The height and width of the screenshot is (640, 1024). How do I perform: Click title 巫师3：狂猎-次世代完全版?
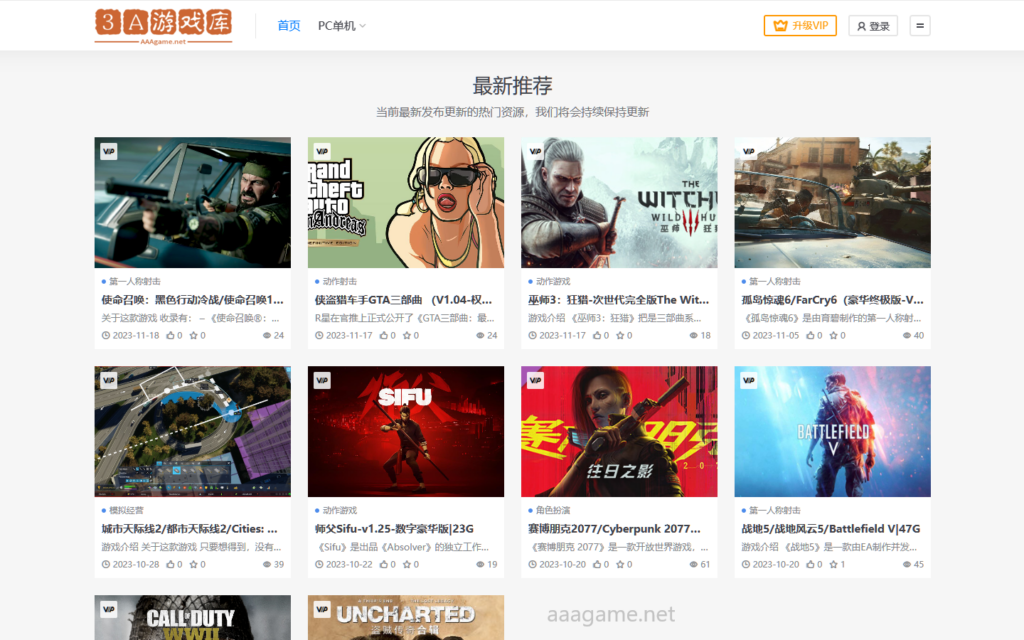click(618, 300)
